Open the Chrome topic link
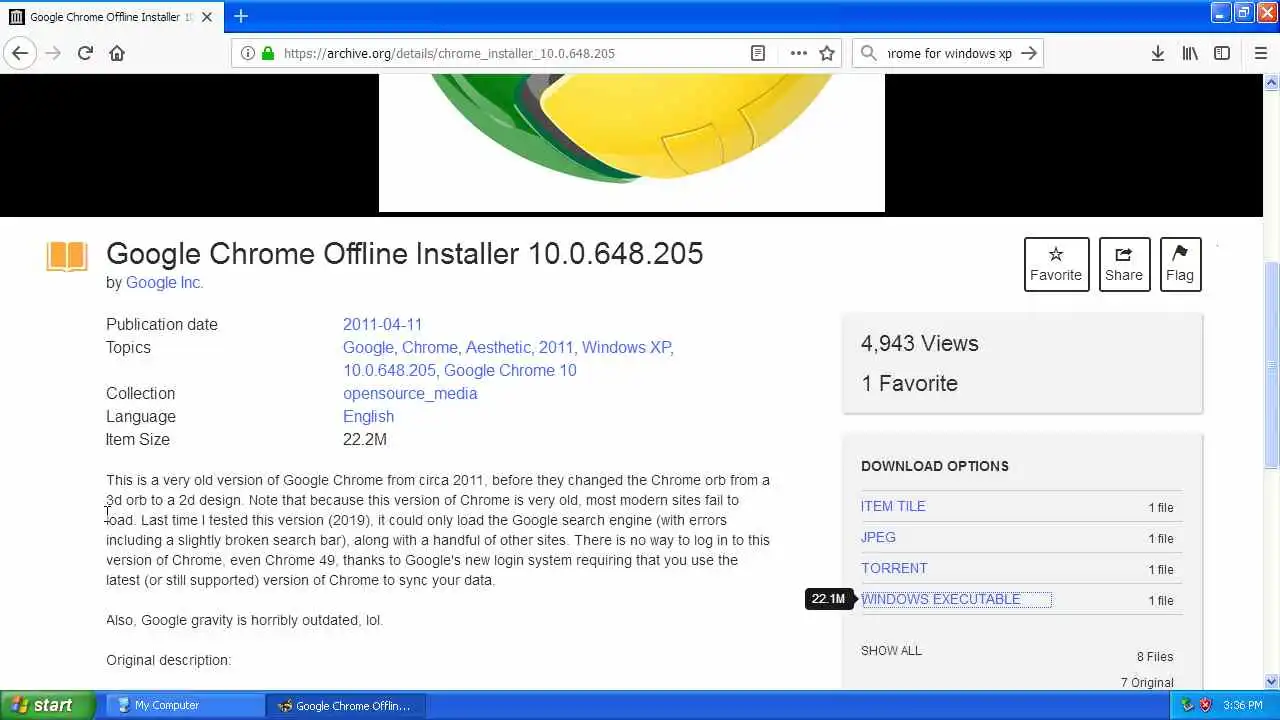 point(430,347)
